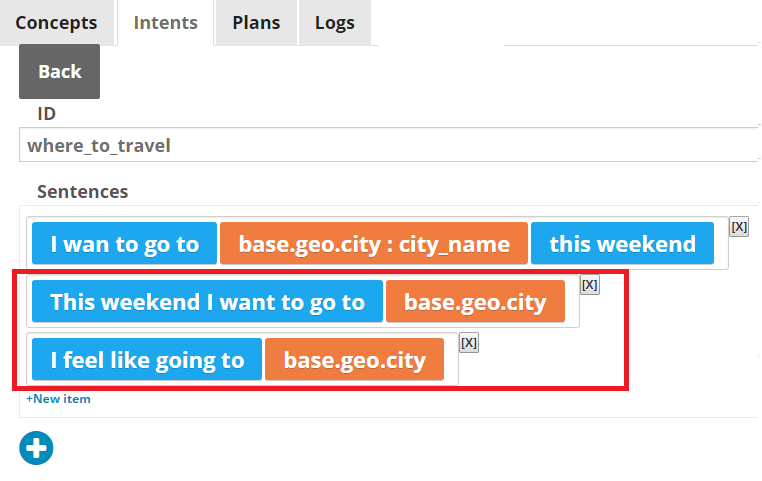Click the blue plus add icon

(x=36, y=448)
